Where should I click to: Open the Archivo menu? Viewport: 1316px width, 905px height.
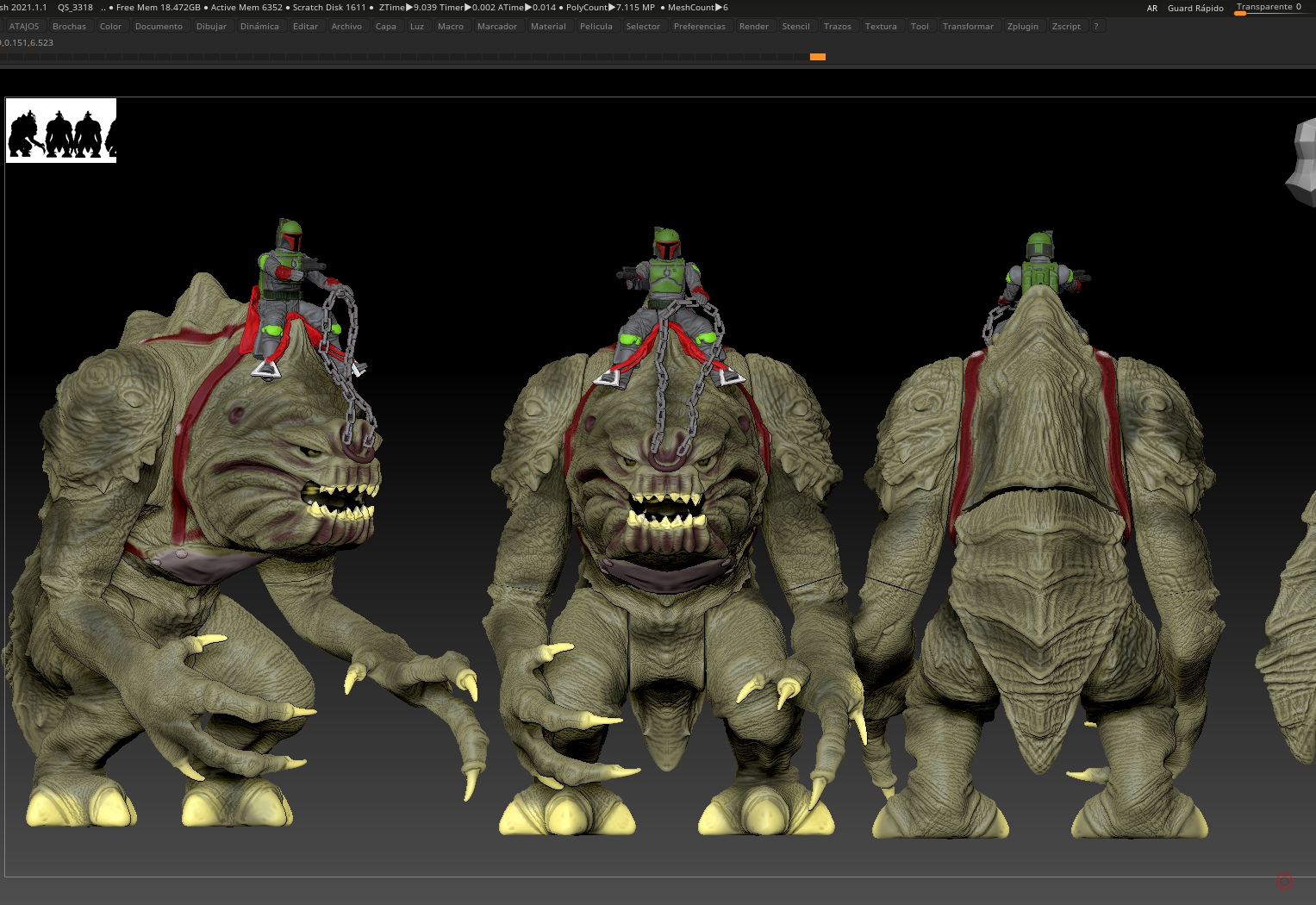[x=346, y=27]
